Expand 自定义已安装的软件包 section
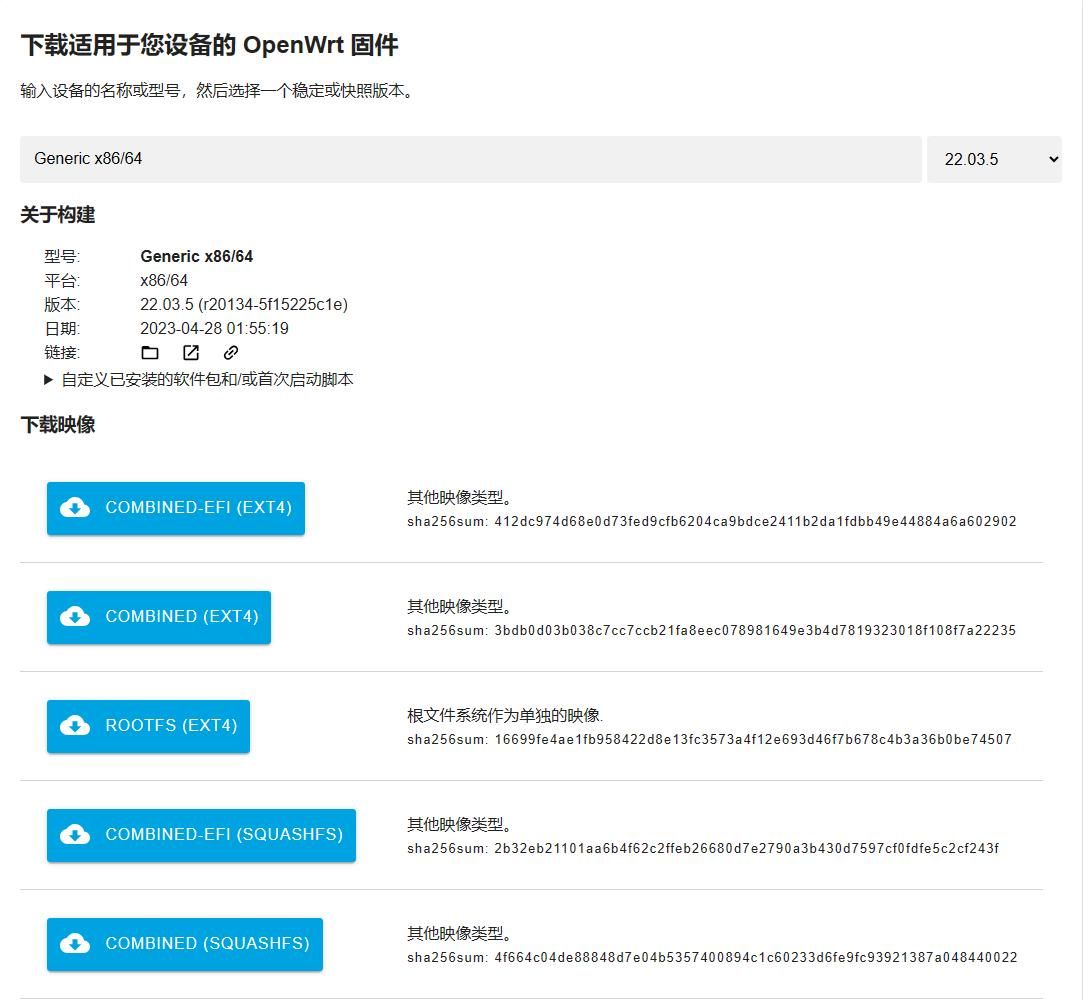The image size is (1083, 1000). pyautogui.click(x=199, y=380)
